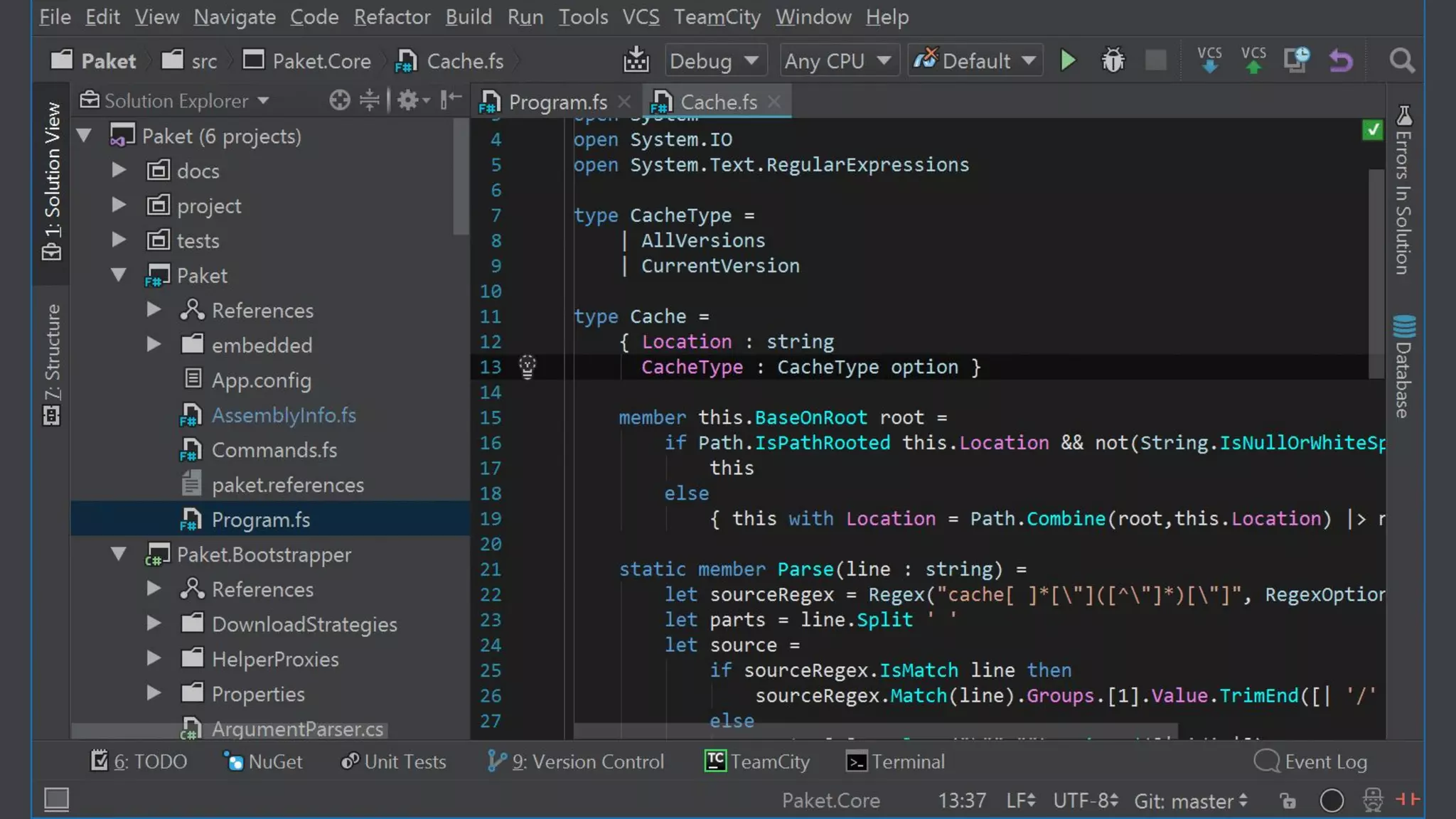
Task: Open the Refactor menu
Action: [x=392, y=16]
